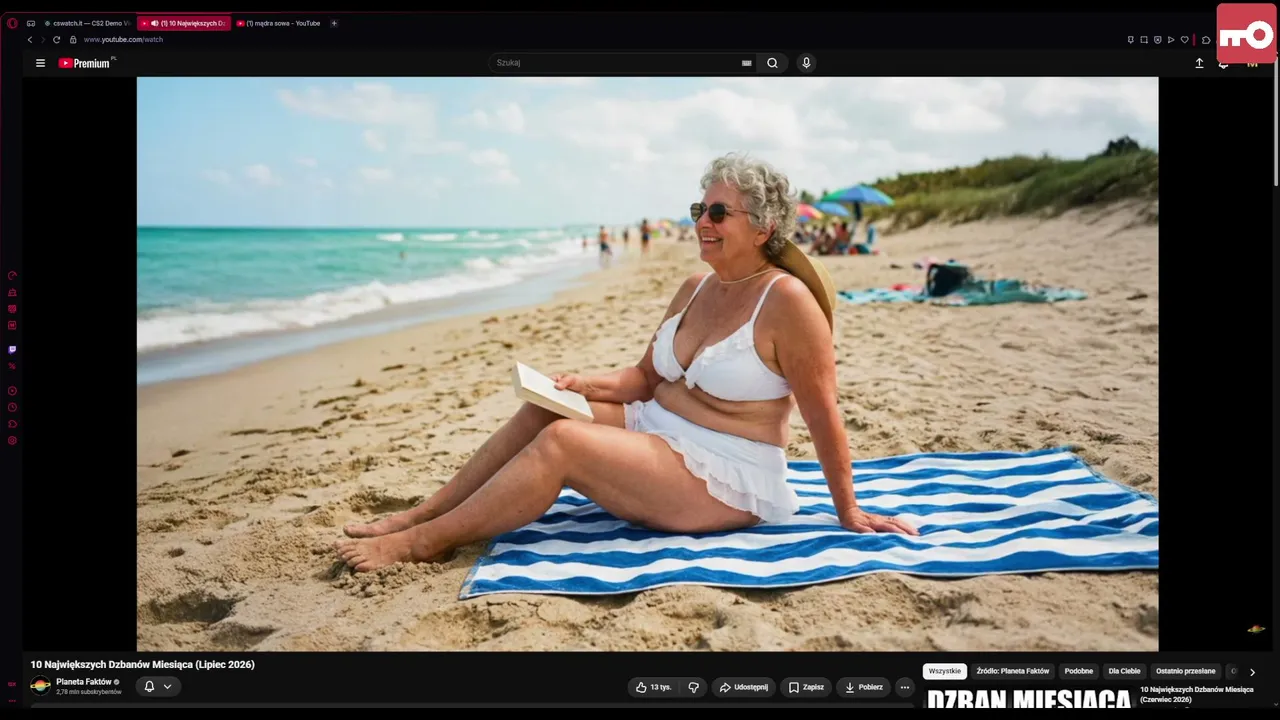
Task: Open Planeta Faktów channel name link
Action: point(84,682)
